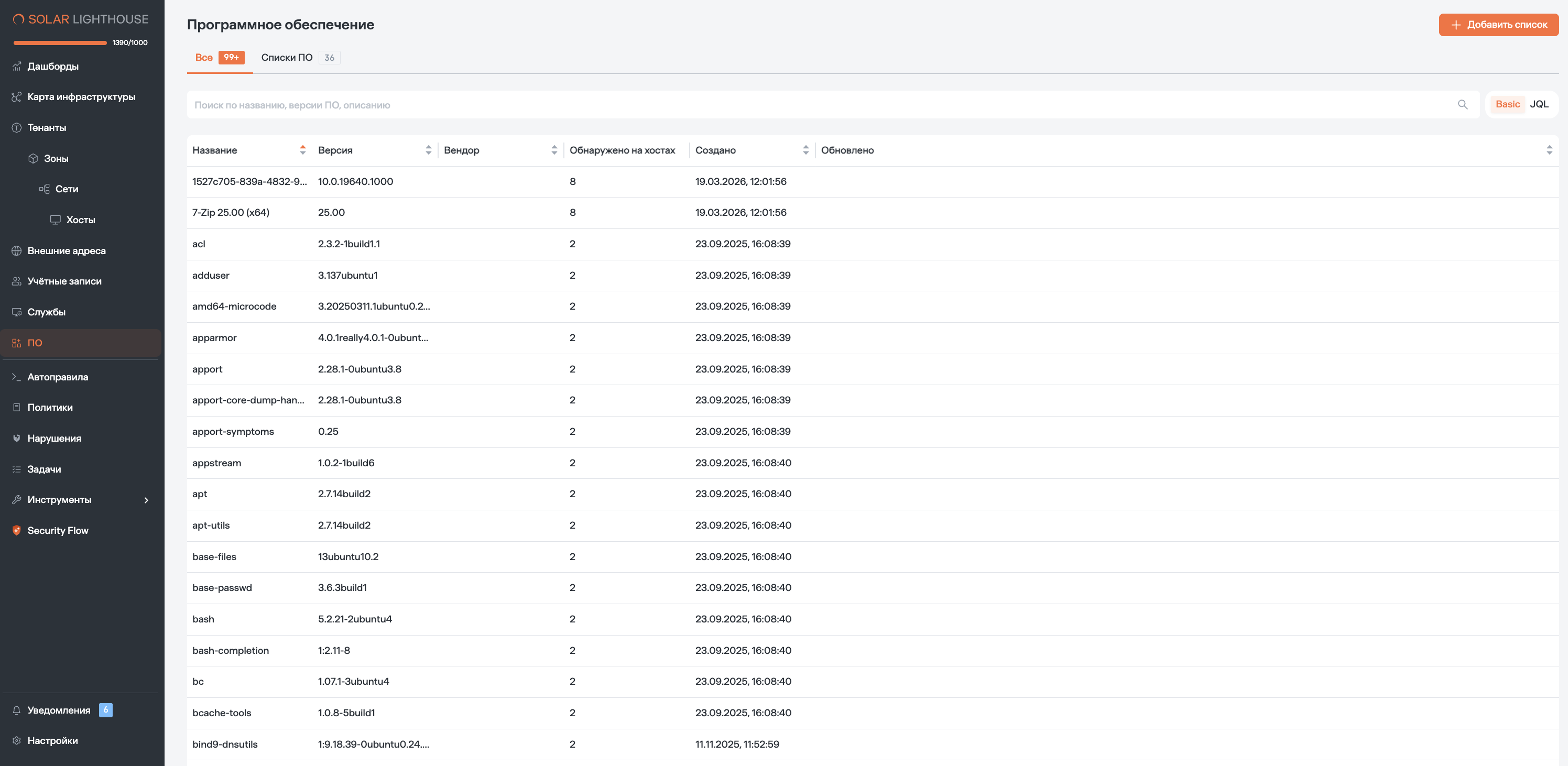Click the plus icon on Добавить список

pos(1456,25)
